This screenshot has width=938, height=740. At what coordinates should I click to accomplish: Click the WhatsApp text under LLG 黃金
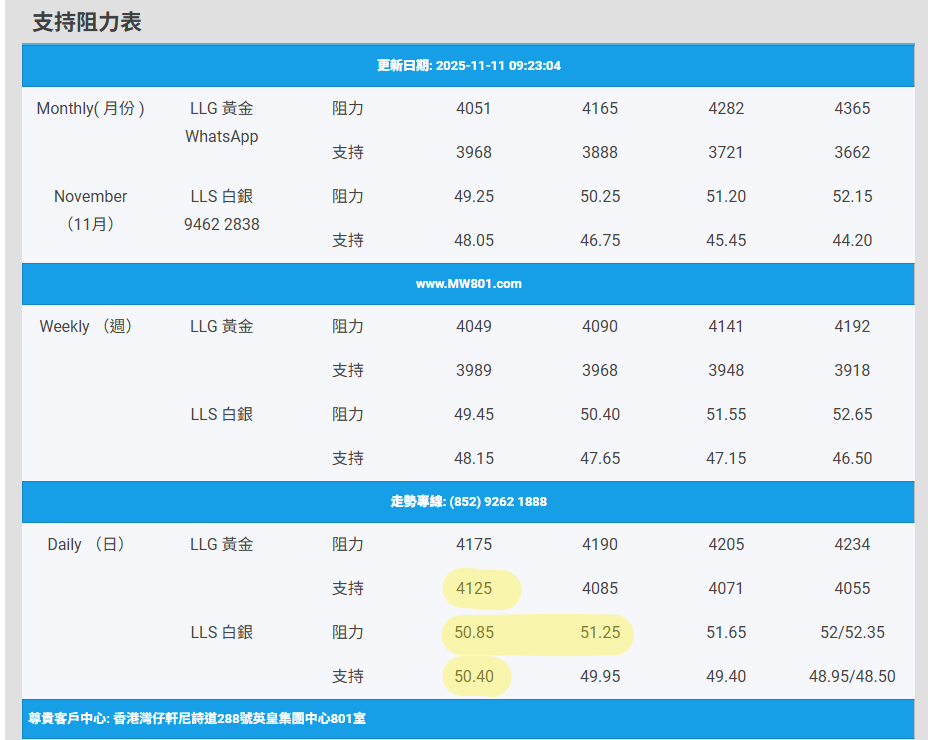221,137
